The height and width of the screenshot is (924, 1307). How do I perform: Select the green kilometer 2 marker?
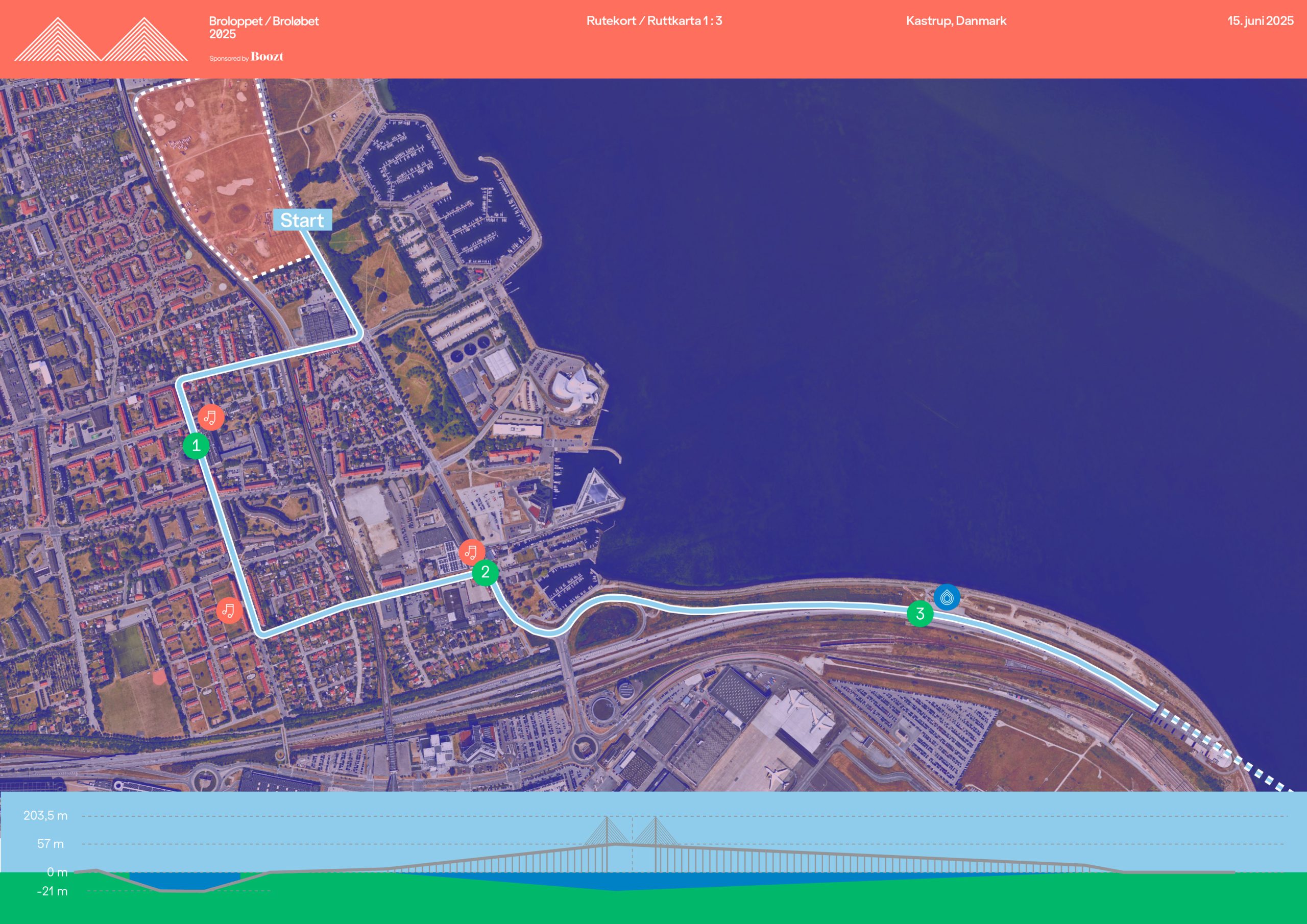point(485,572)
